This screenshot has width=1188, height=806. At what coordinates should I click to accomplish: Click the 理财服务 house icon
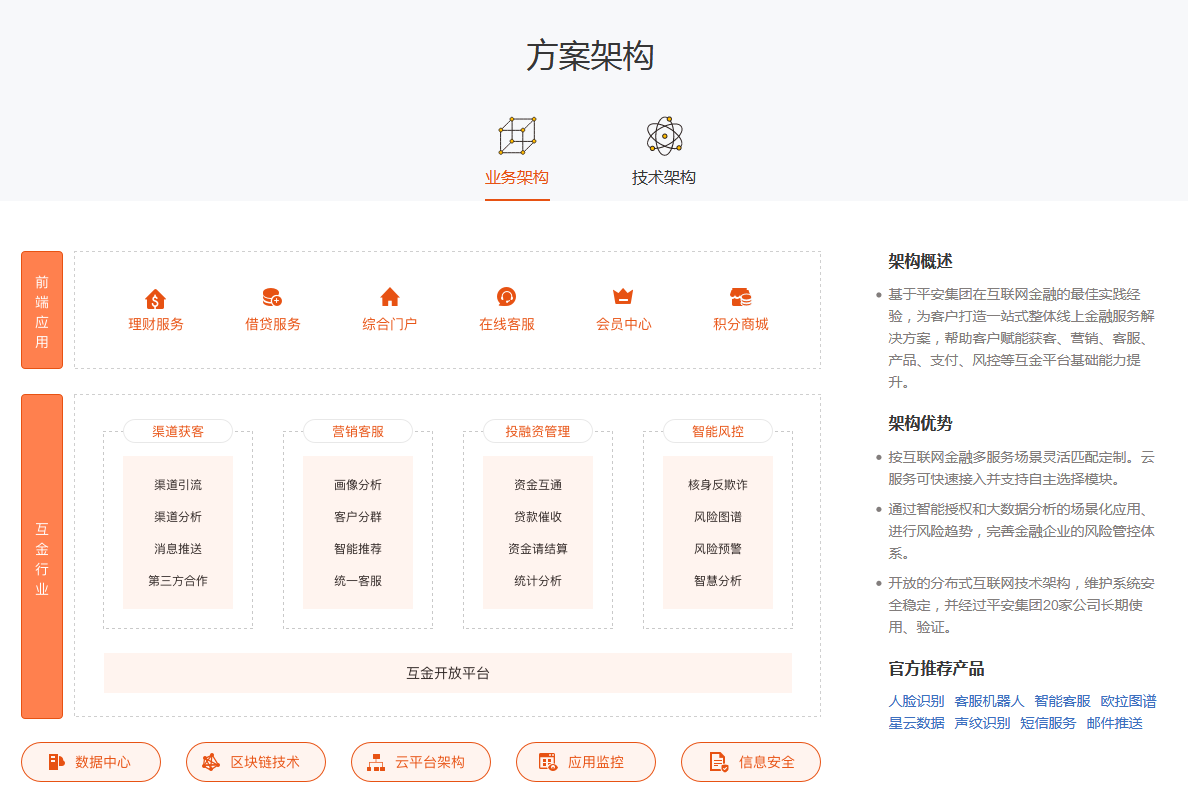coord(155,298)
